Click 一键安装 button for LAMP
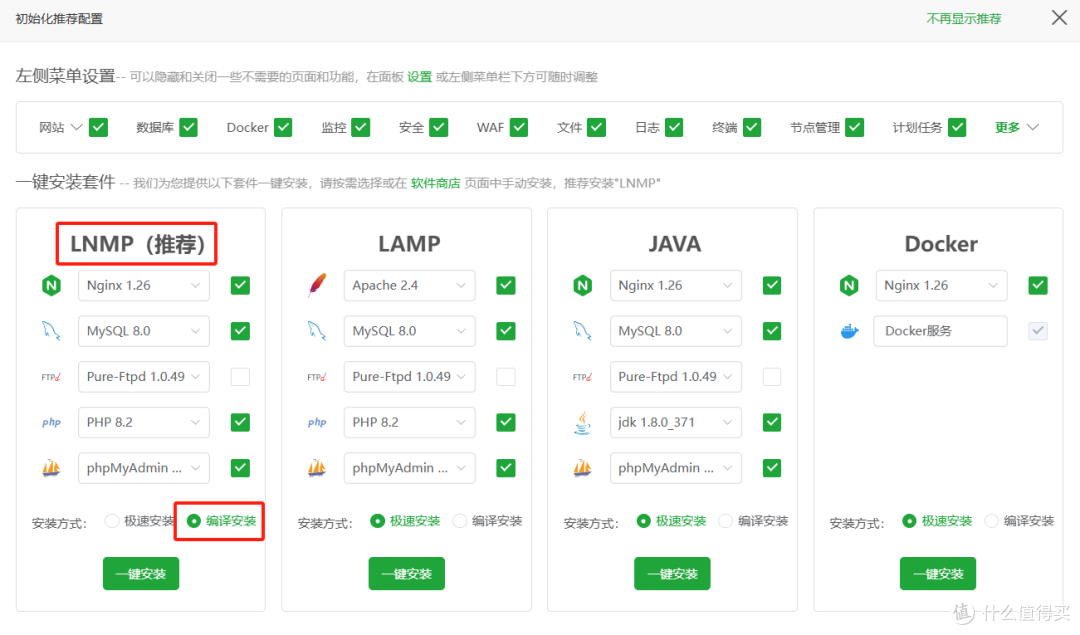 tap(406, 574)
